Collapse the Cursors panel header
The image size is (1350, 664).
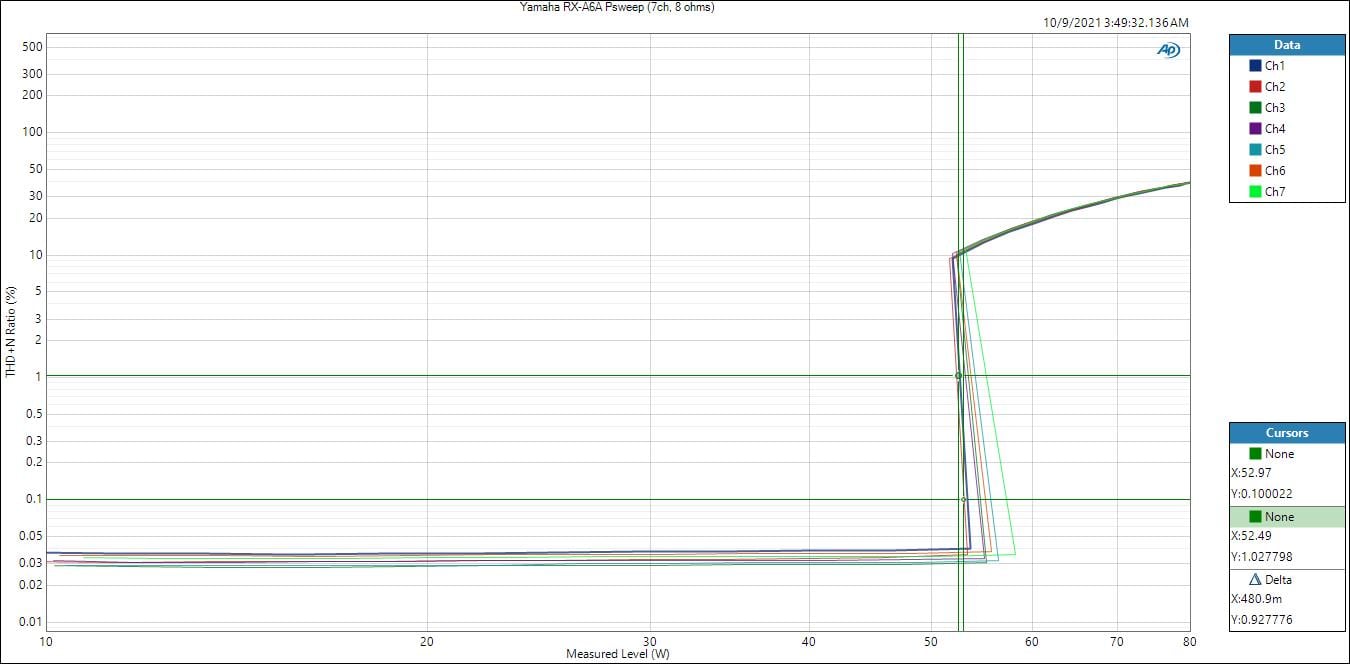click(x=1286, y=433)
